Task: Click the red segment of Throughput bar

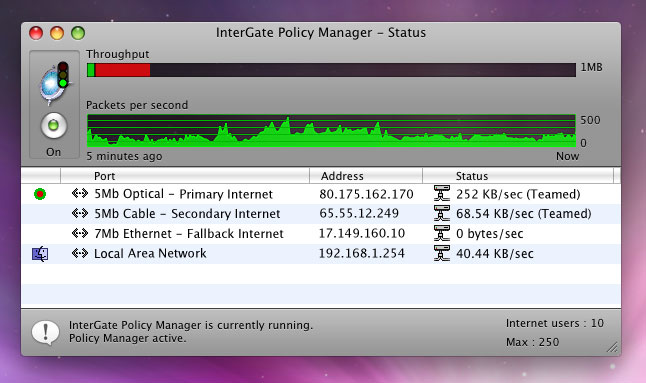Action: [122, 70]
